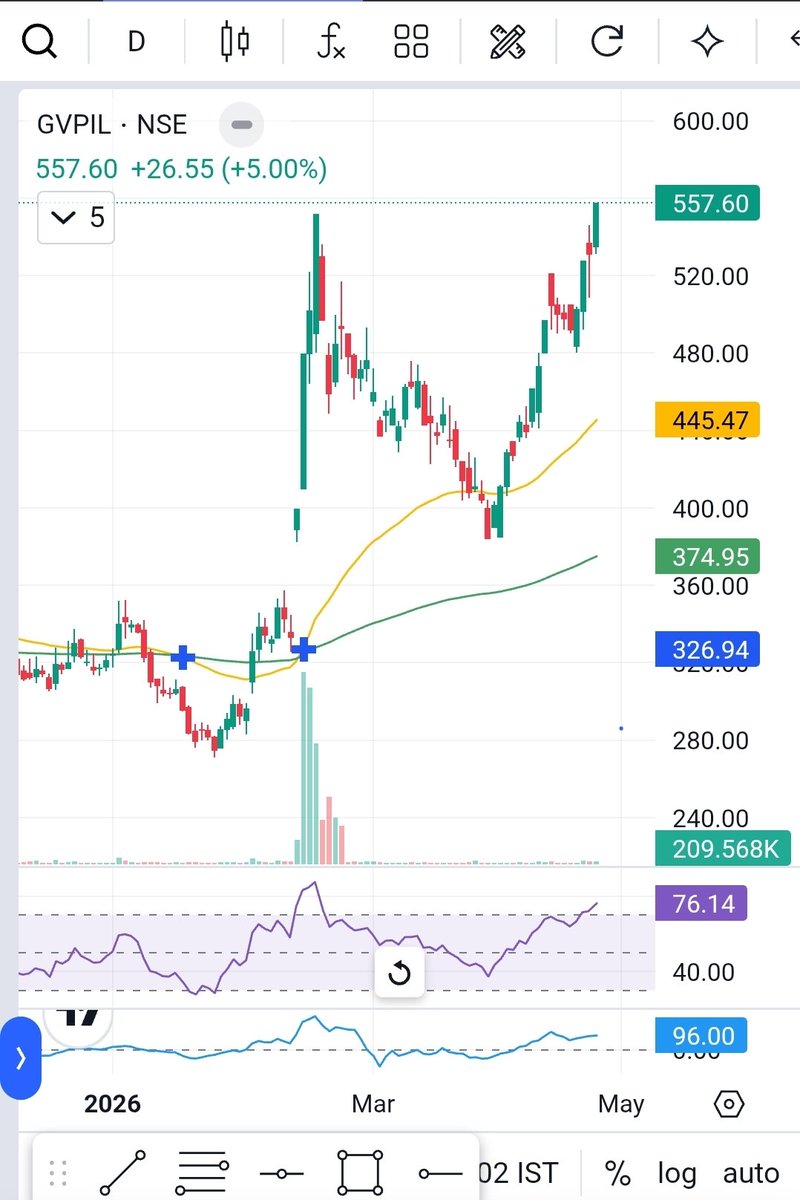Tap the circular reset chart view button
800x1200 pixels.
coord(399,973)
